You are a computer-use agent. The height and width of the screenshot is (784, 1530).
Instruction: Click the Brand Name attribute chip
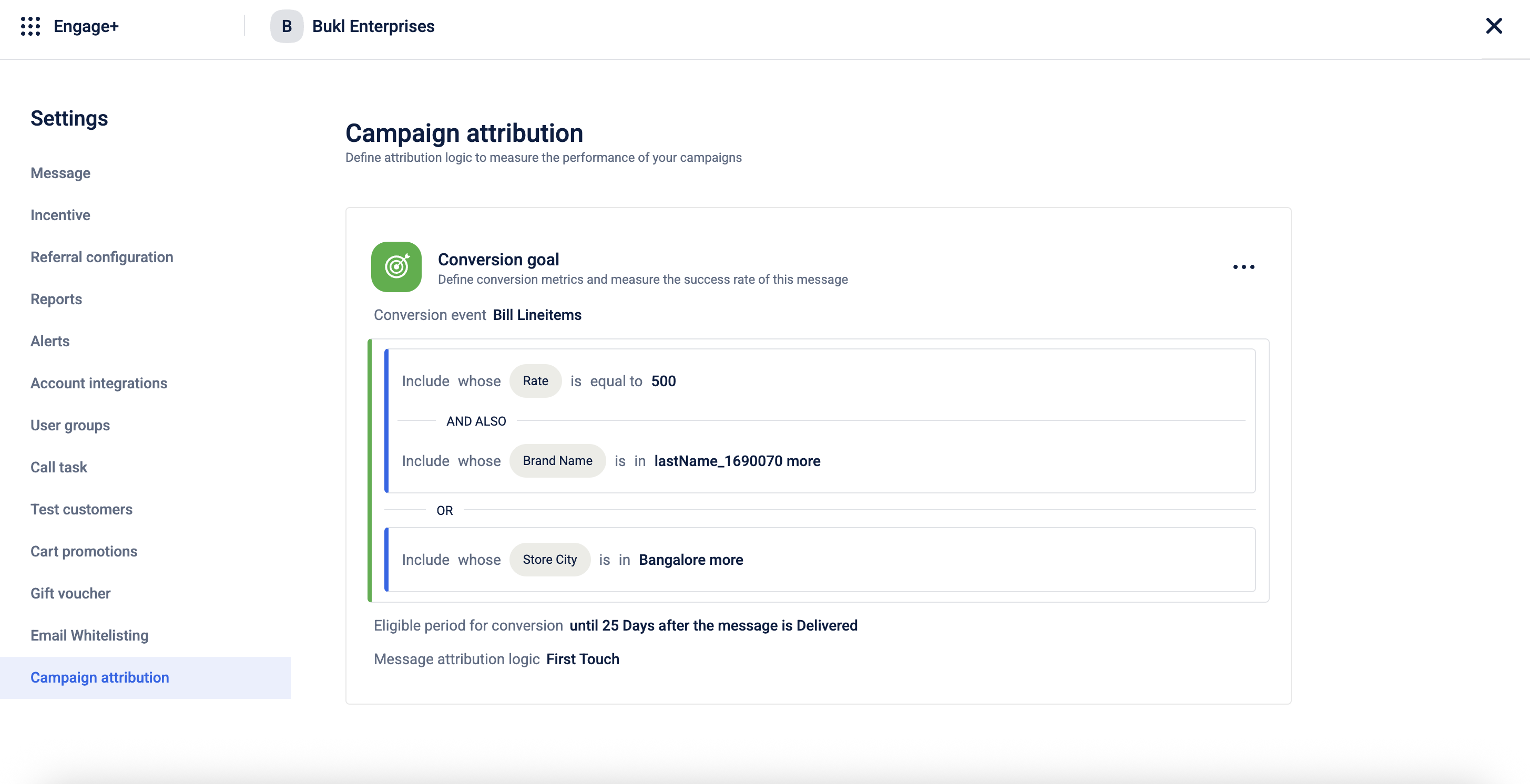click(557, 460)
